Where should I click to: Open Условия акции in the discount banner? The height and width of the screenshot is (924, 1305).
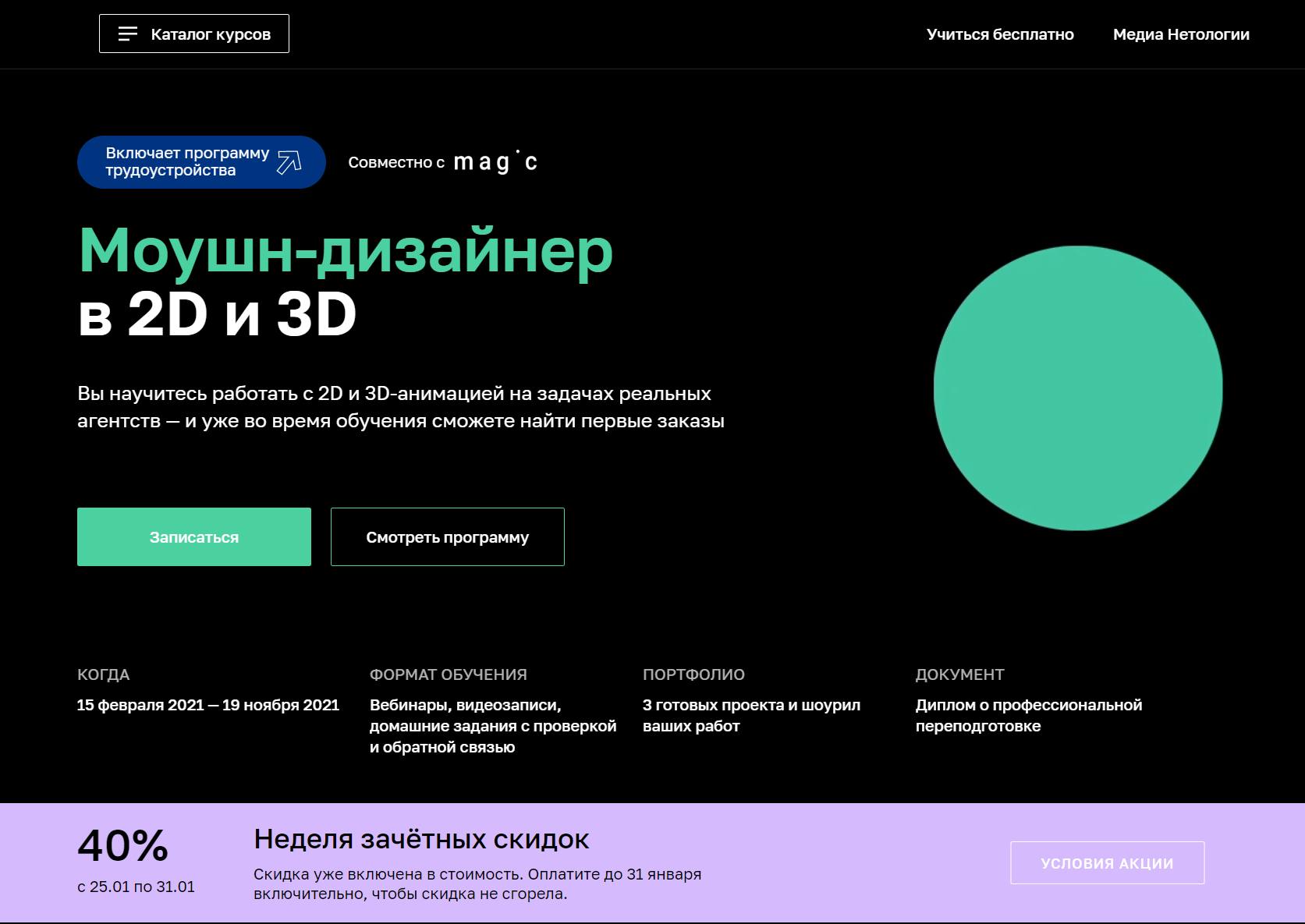1106,863
